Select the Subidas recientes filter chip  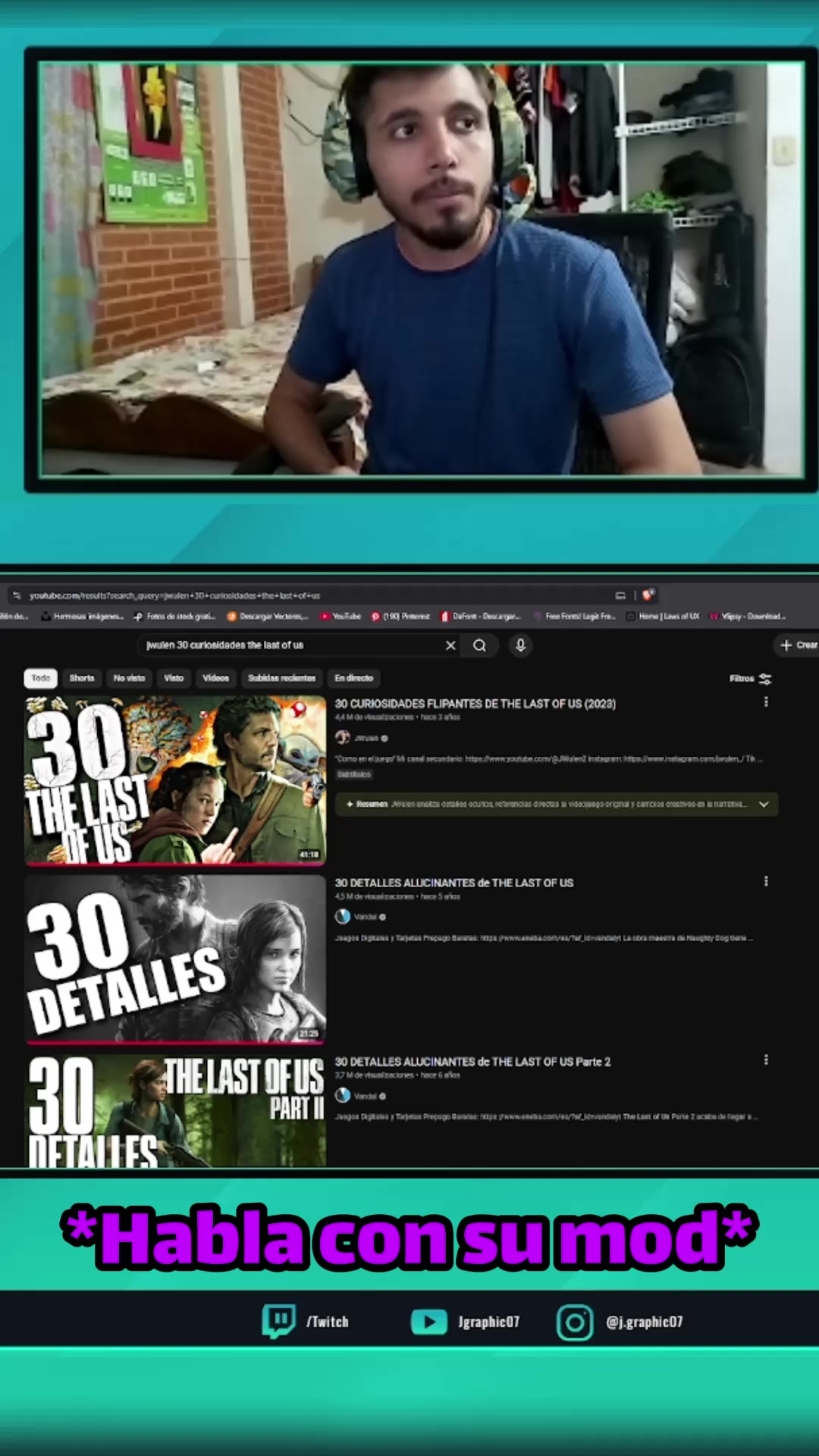(x=281, y=678)
